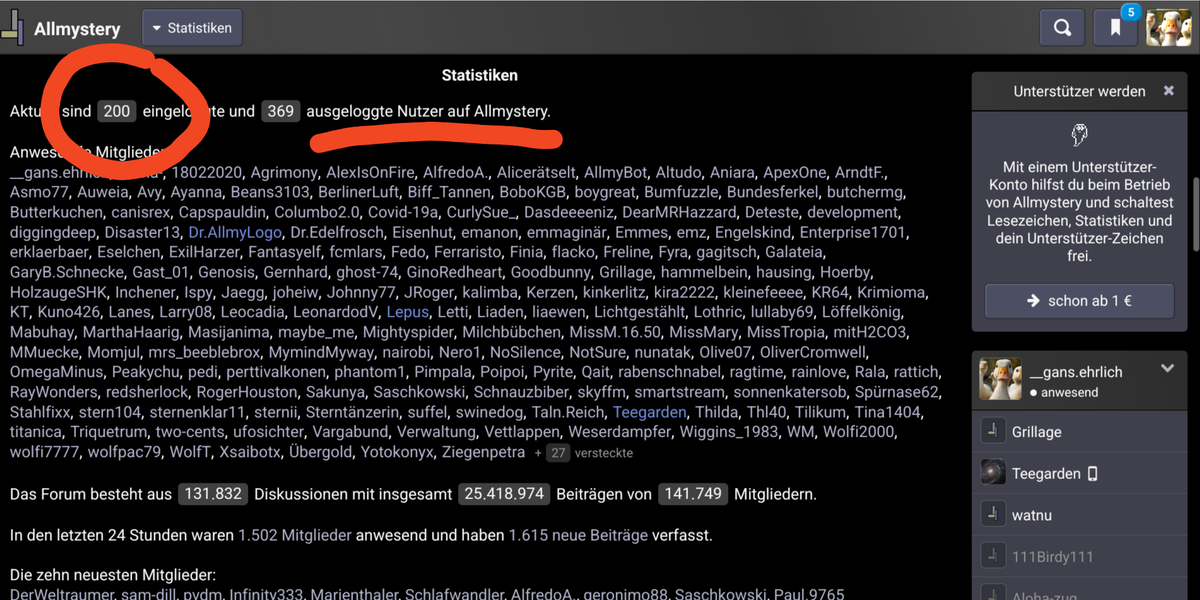Open '1.615 neue Beiträge' link

[578, 535]
